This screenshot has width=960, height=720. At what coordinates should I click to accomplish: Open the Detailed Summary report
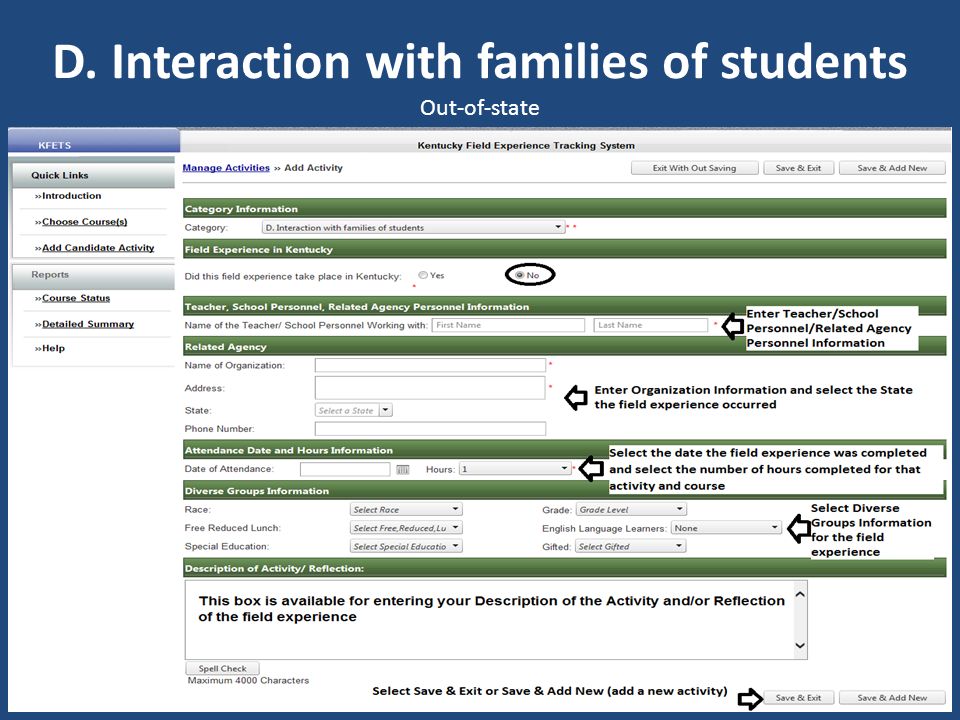[88, 324]
